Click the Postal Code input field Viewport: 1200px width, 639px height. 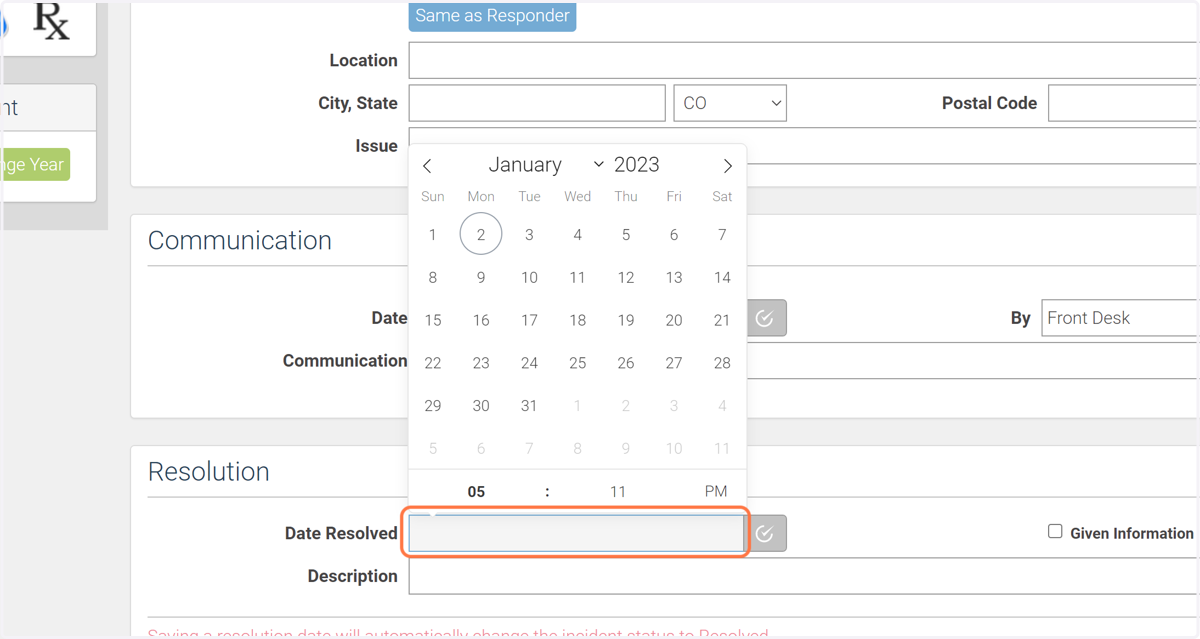click(x=1123, y=103)
